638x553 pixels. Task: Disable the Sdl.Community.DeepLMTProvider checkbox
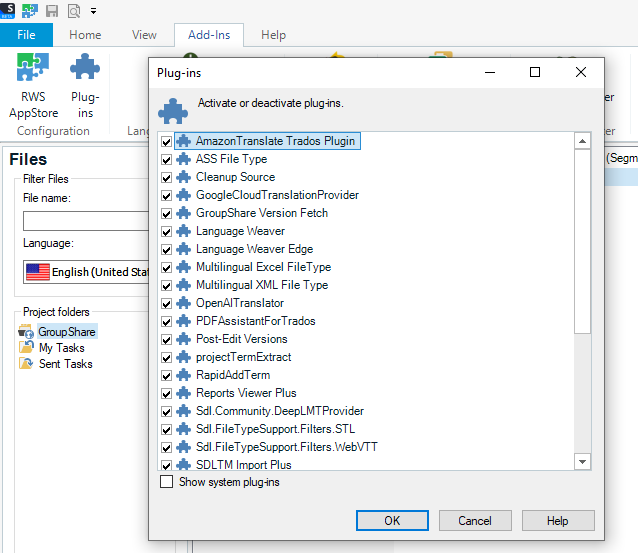click(x=166, y=411)
